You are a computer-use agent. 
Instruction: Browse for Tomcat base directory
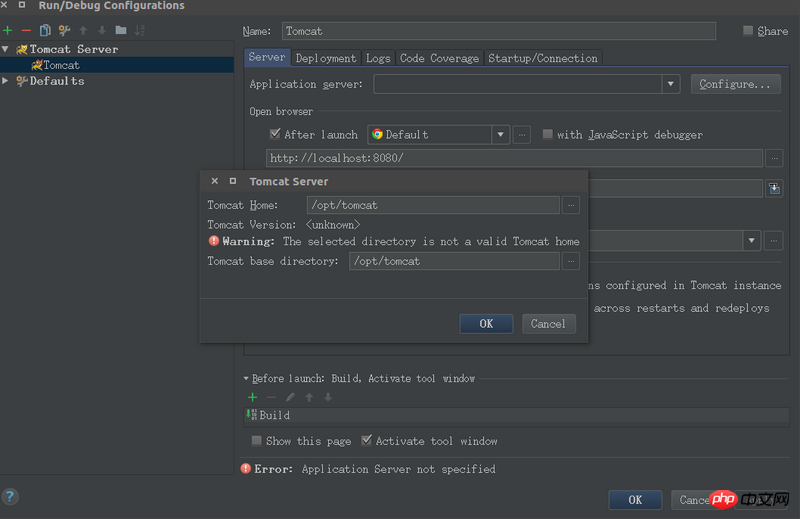point(571,261)
